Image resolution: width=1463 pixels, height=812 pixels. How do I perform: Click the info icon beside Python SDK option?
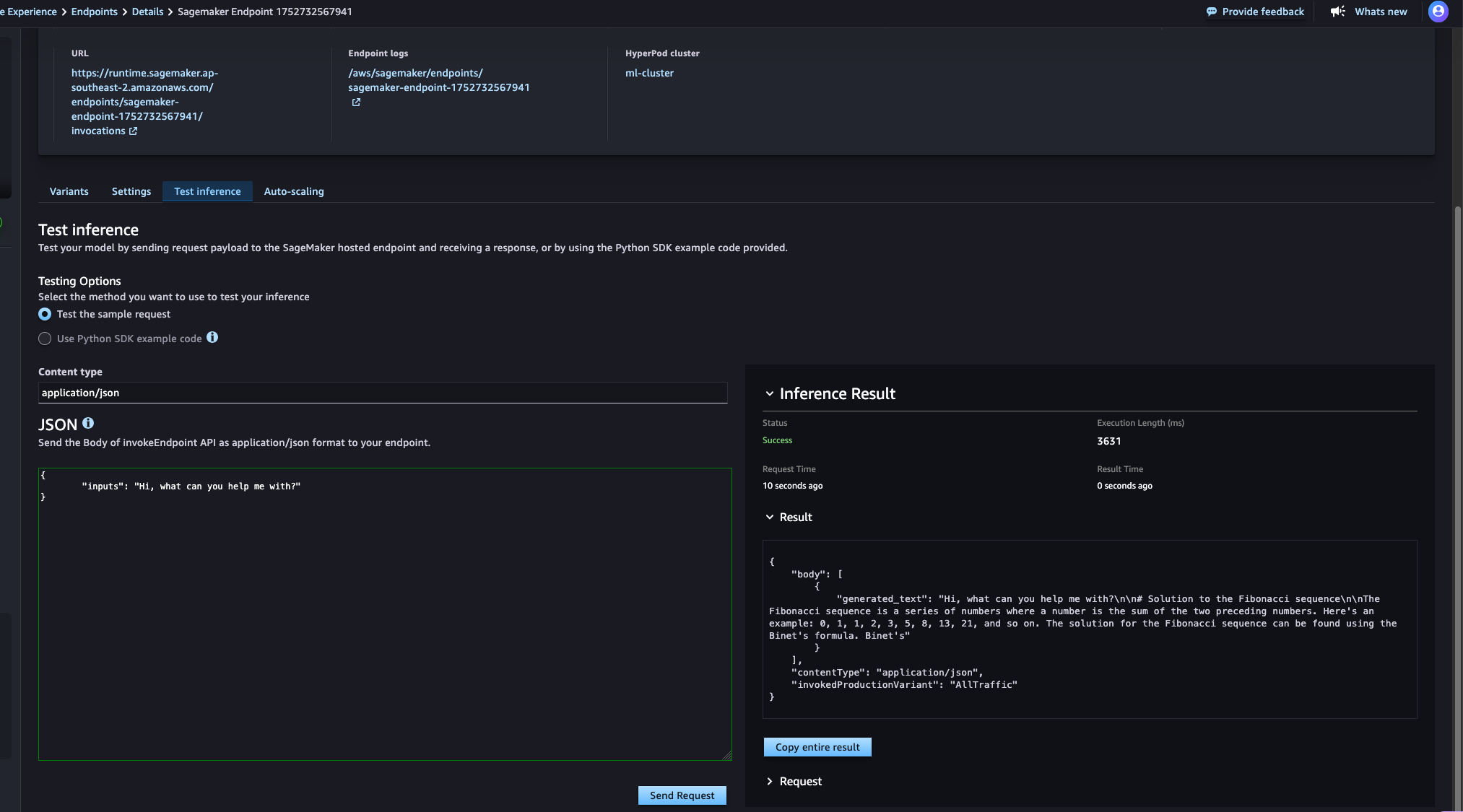[x=212, y=337]
